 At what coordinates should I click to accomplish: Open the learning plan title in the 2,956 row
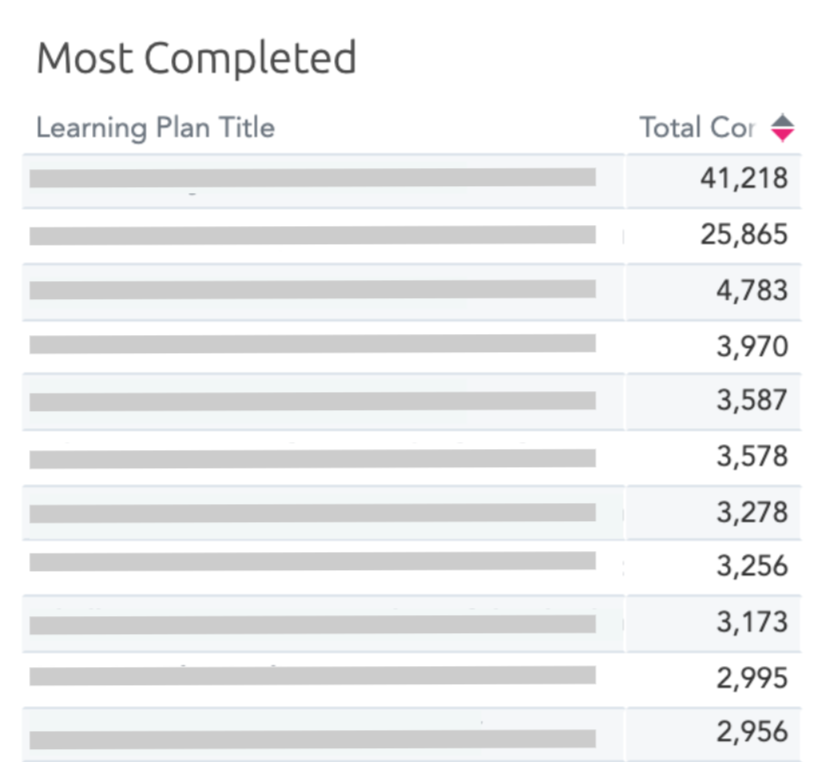click(312, 739)
